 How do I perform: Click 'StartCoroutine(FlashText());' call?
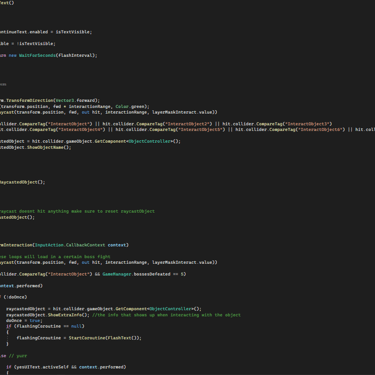coord(105,338)
